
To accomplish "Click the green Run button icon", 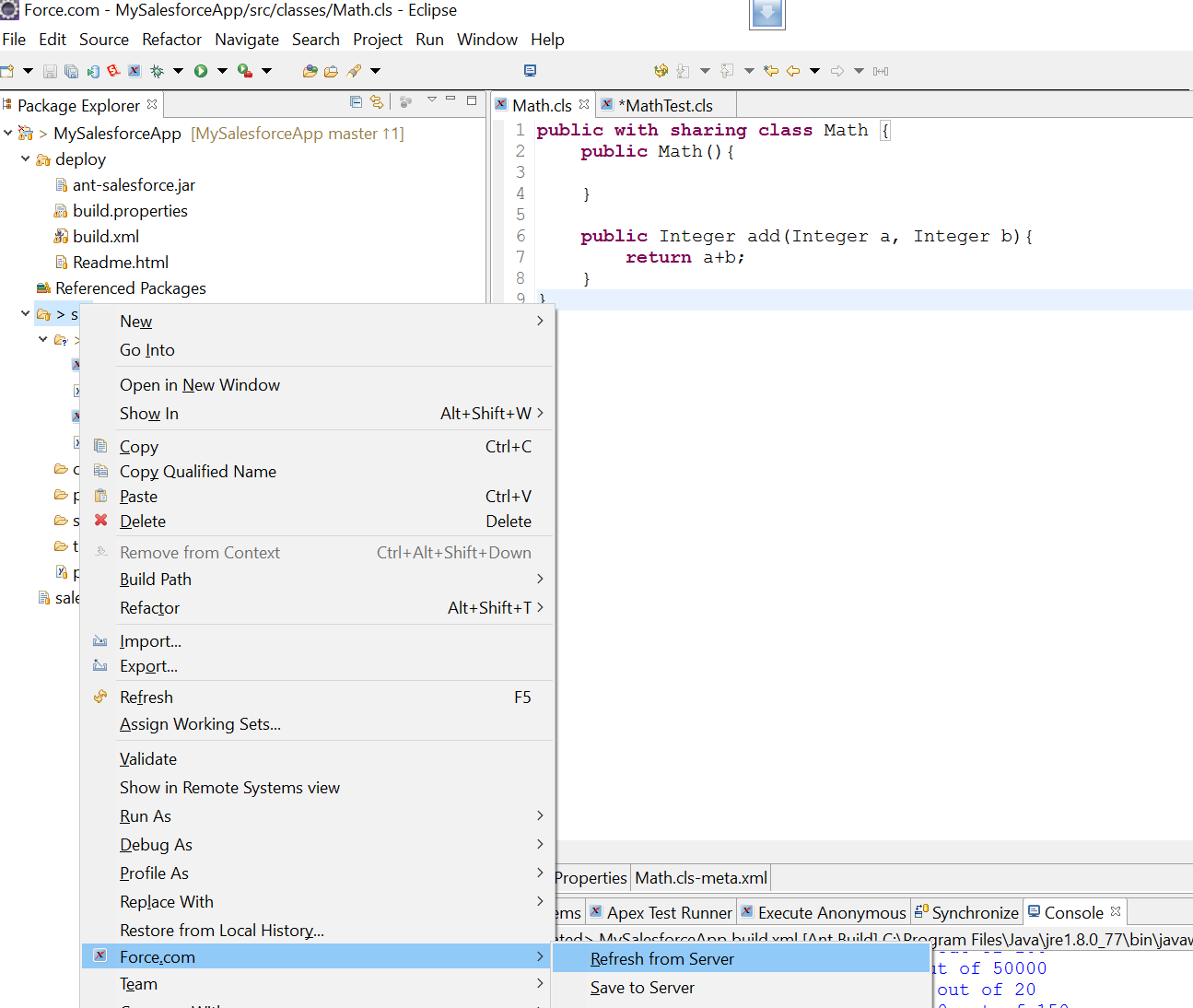I will tap(201, 71).
